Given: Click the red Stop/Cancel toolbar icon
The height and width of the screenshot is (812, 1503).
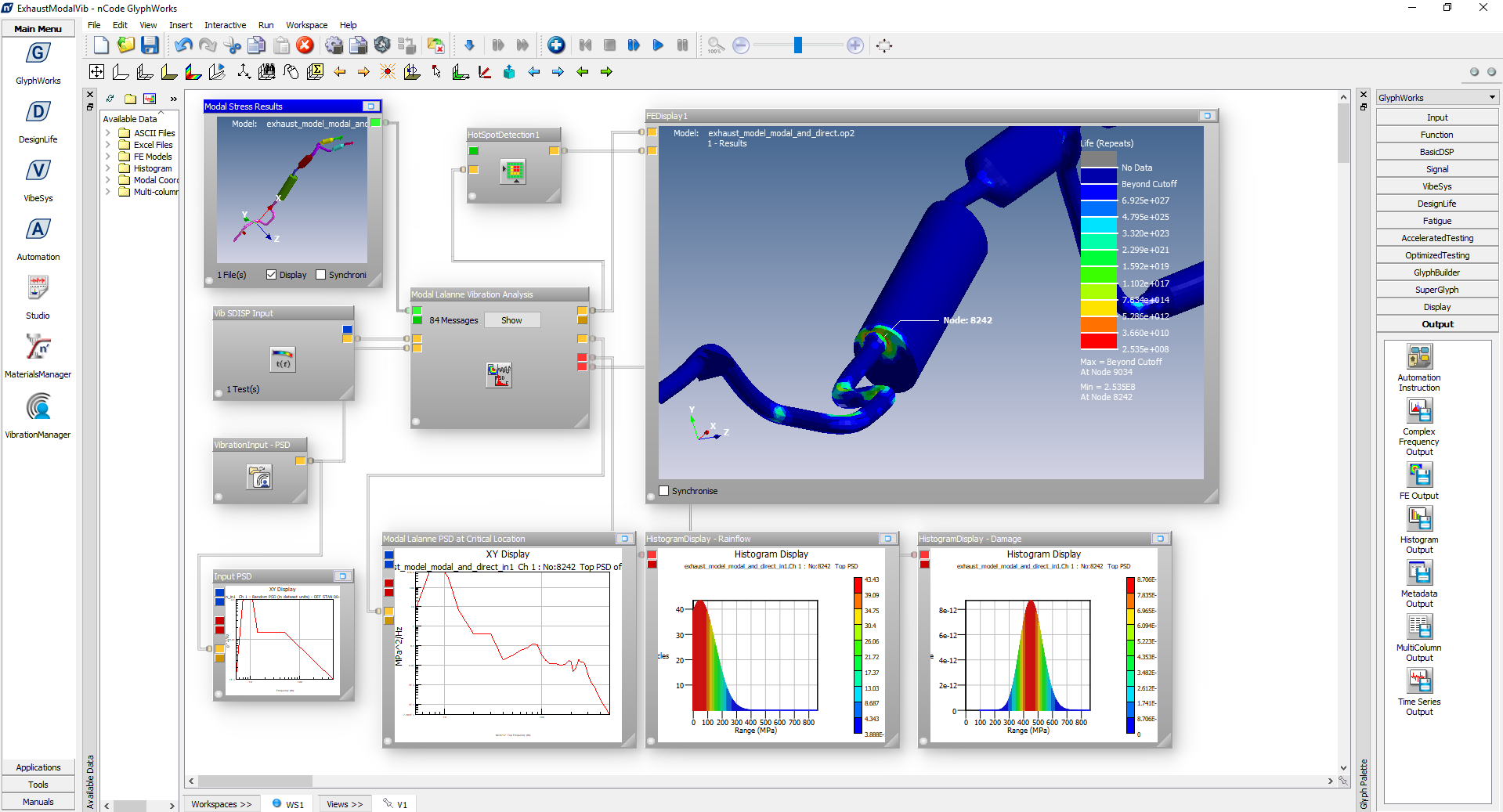Looking at the screenshot, I should pos(305,45).
